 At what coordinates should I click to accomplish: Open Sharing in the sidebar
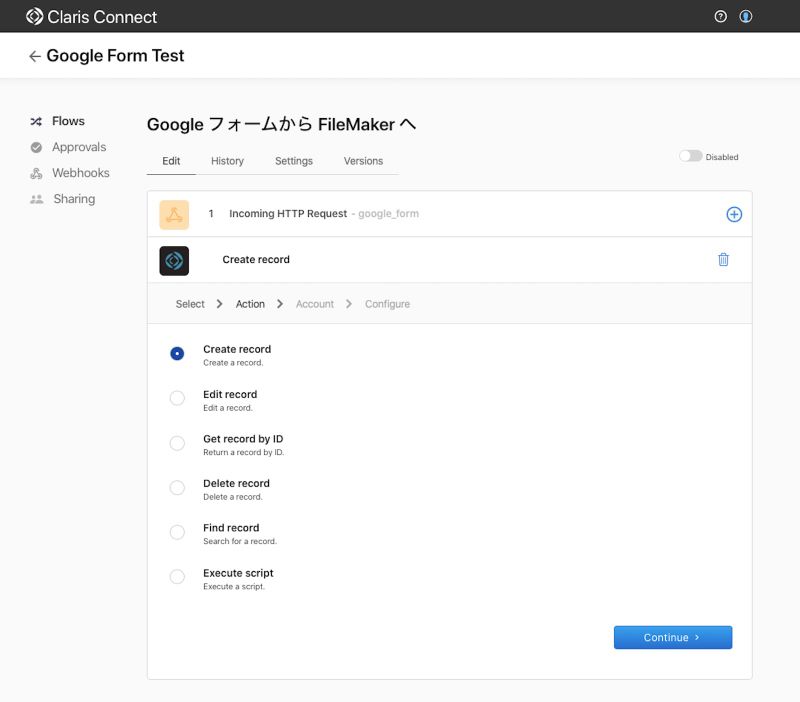point(74,199)
